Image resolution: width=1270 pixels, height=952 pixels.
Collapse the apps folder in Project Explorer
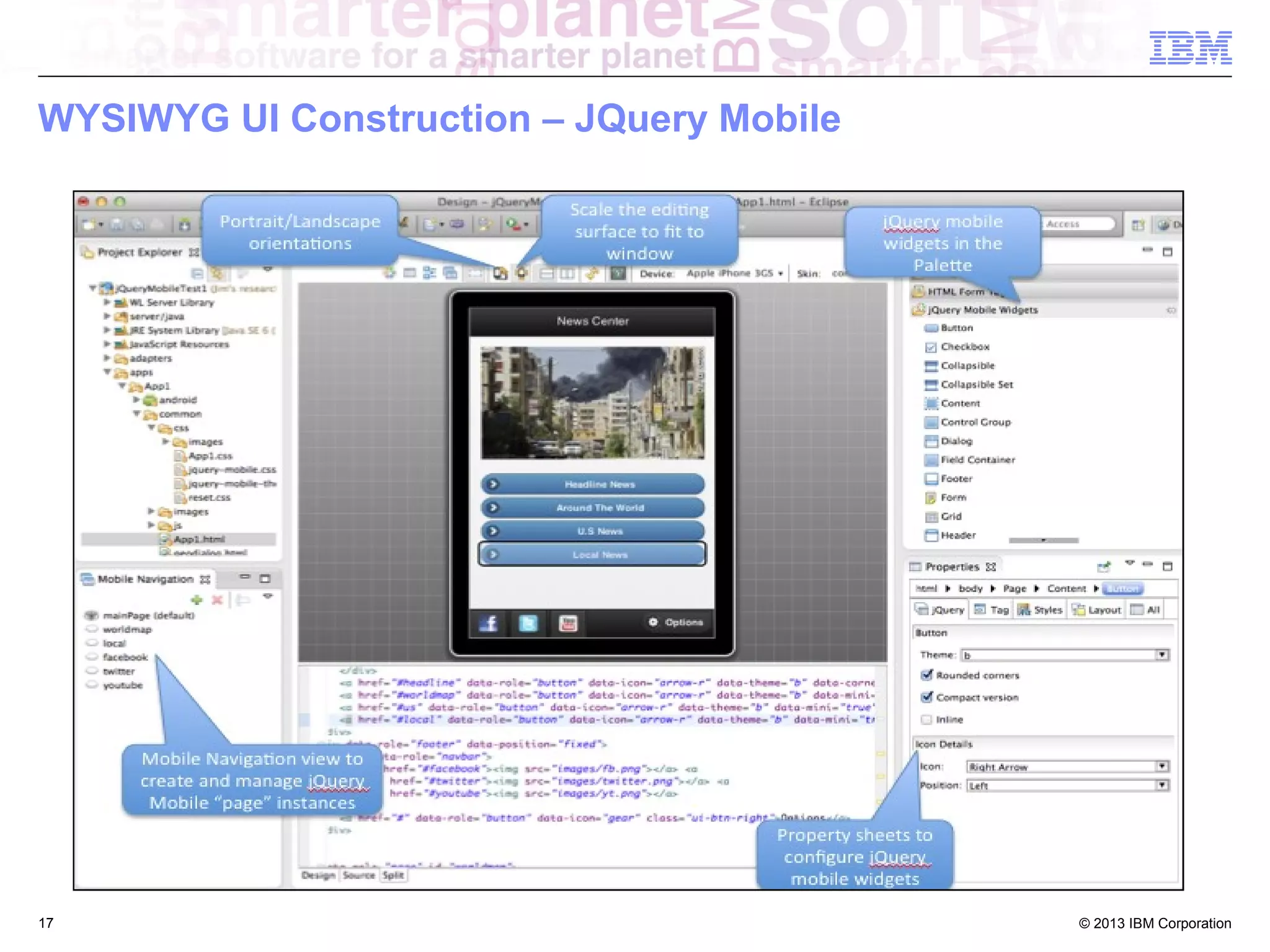pos(107,372)
